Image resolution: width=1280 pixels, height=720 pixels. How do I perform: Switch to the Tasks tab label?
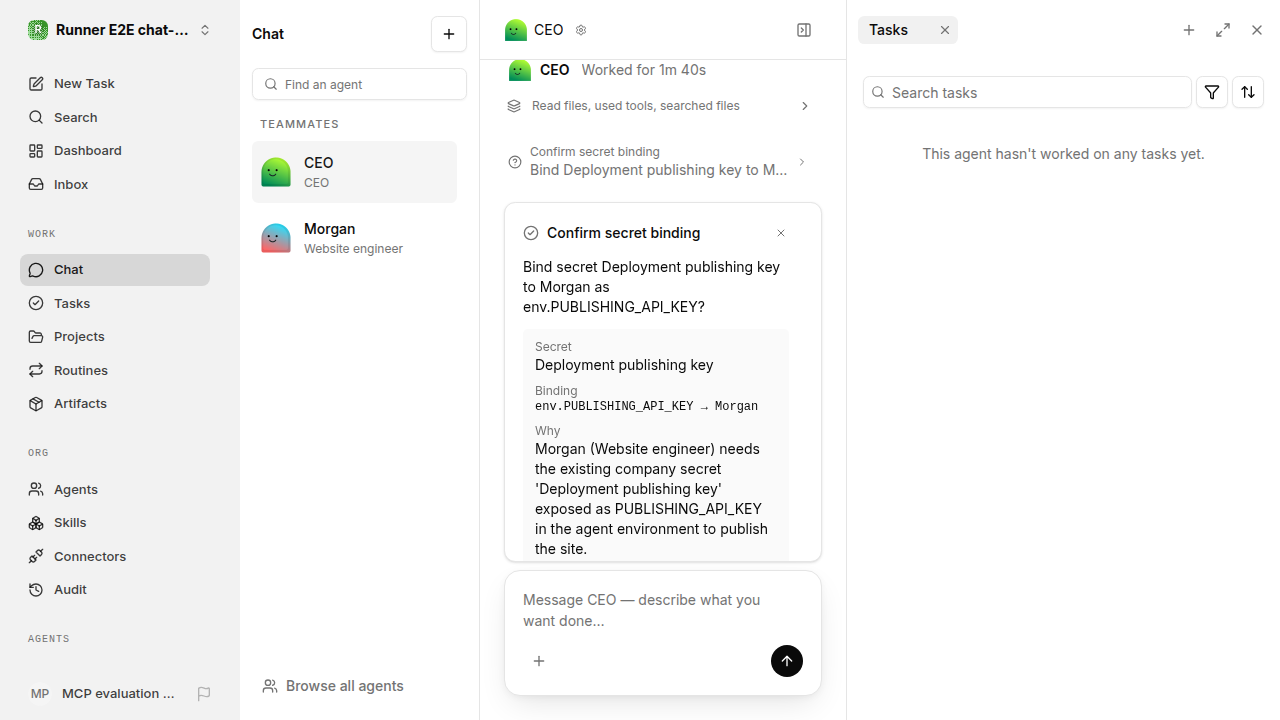click(x=889, y=30)
